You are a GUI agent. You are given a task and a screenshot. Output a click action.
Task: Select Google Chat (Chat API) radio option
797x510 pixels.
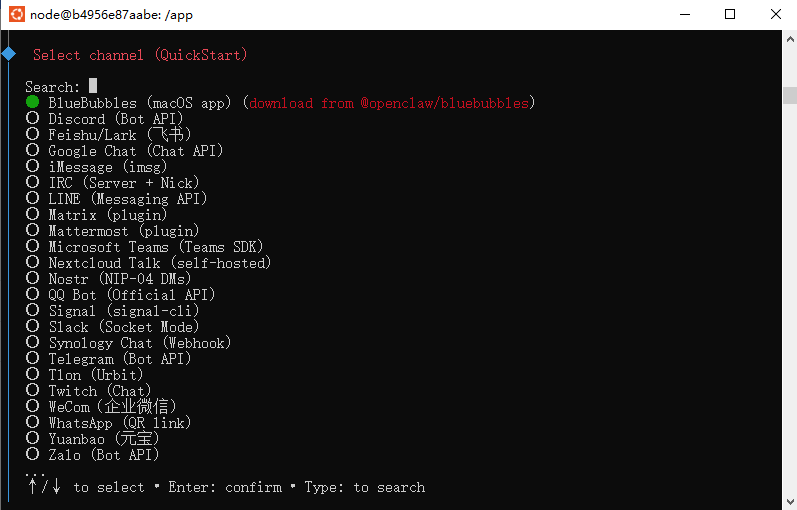[33, 150]
